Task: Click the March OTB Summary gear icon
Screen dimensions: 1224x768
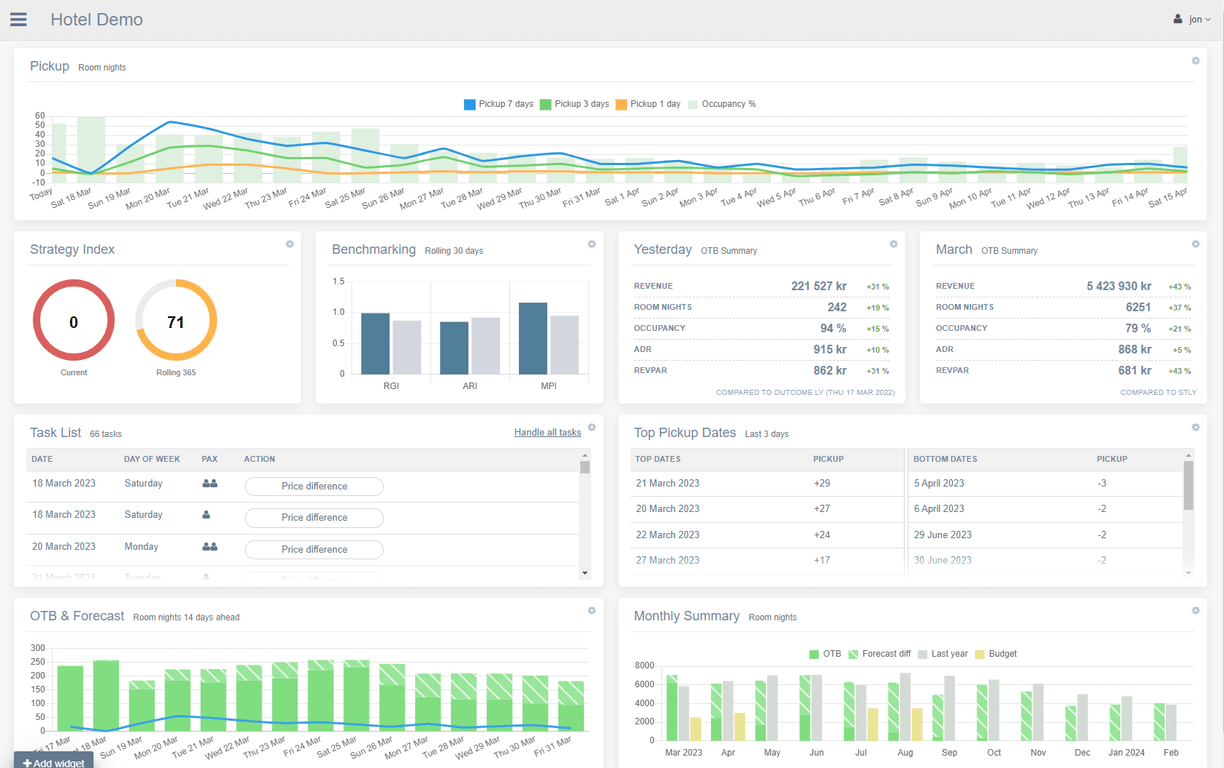Action: pyautogui.click(x=1195, y=244)
